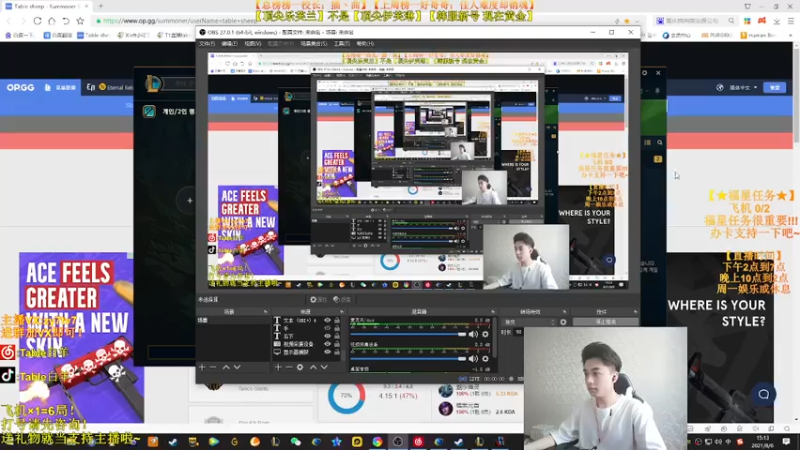Adjust 麦克风/Aux volume slider
This screenshot has width=800, height=450.
point(408,334)
